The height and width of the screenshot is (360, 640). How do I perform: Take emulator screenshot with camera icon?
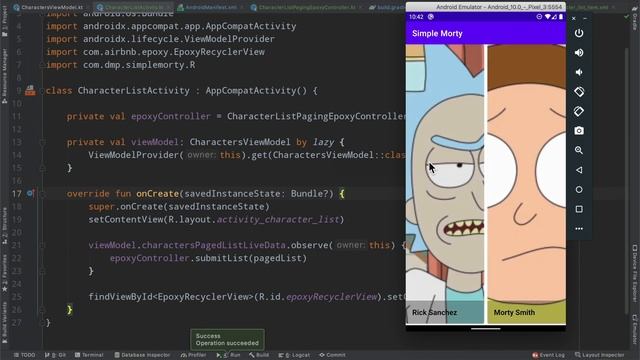579,131
